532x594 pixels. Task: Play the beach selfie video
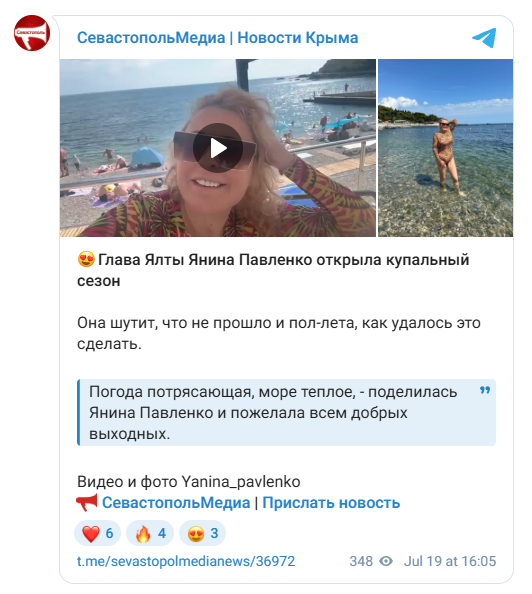(x=218, y=148)
